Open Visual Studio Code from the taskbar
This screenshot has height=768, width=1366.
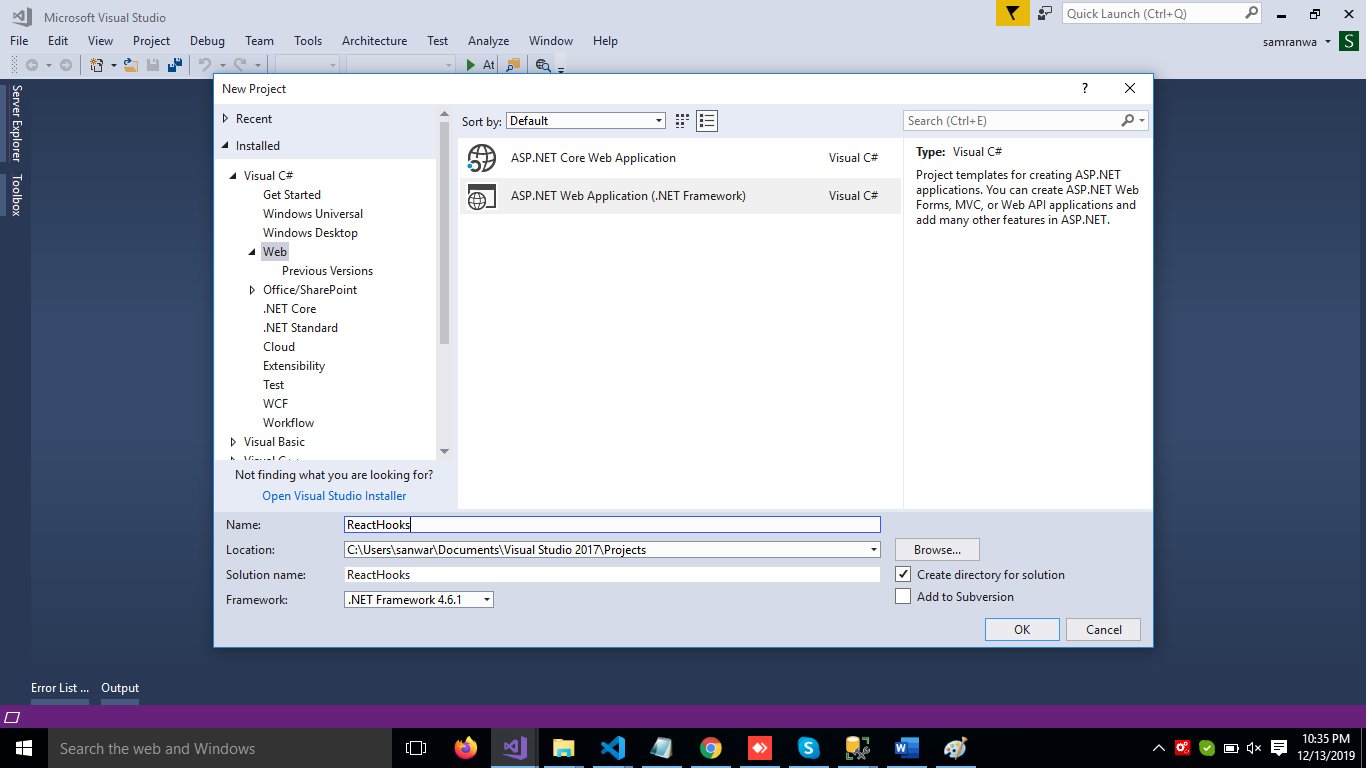pos(612,748)
